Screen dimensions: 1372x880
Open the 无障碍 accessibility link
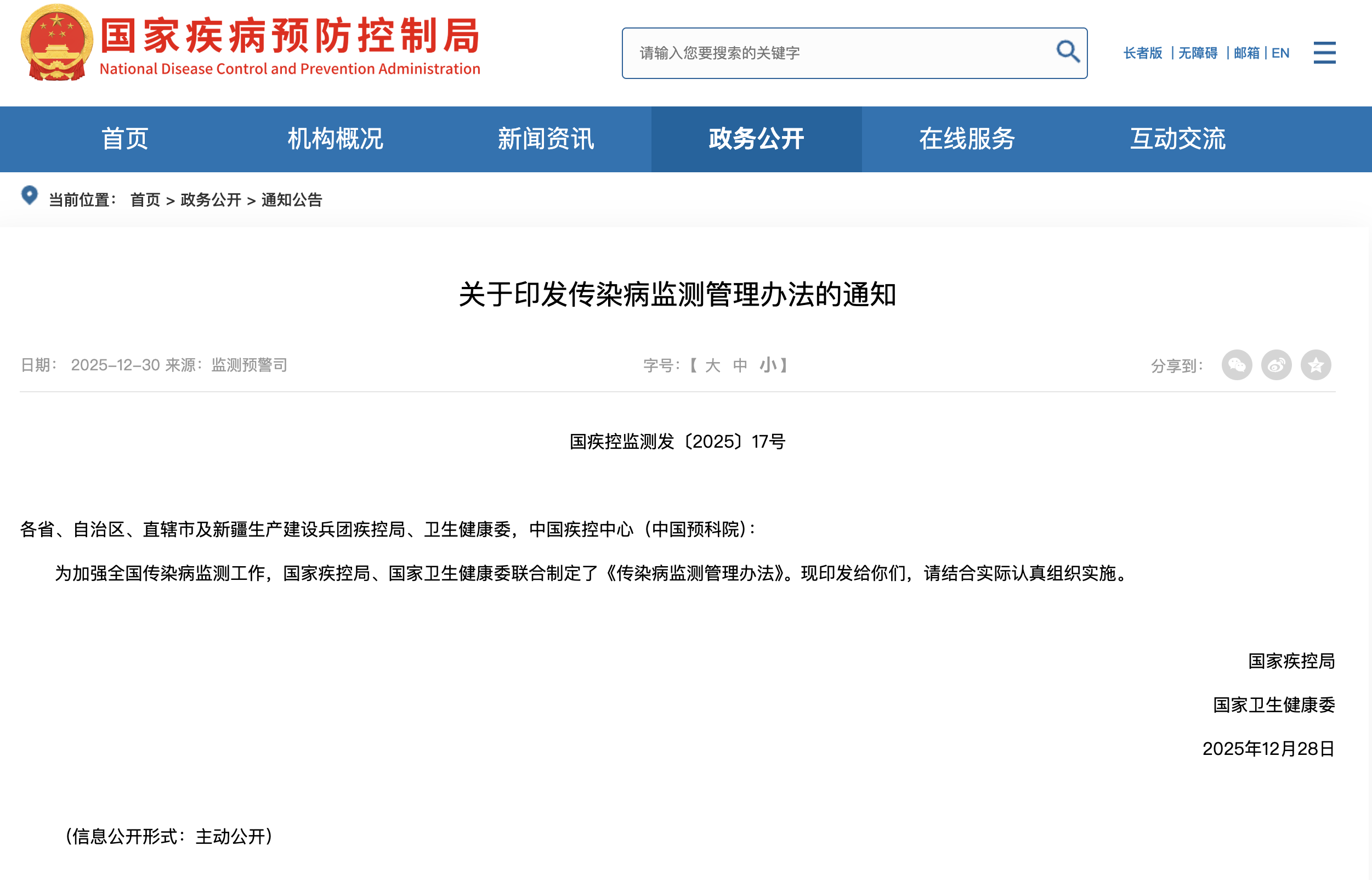point(1198,53)
